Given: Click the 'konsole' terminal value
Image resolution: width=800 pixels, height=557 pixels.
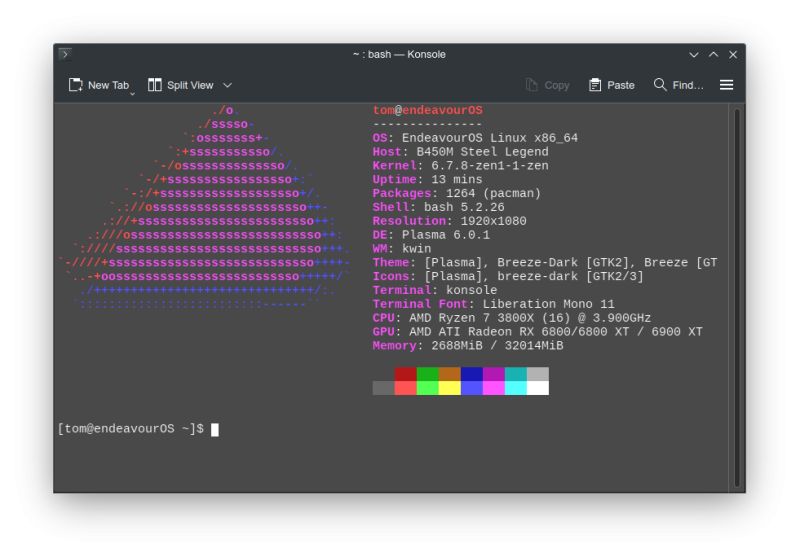Looking at the screenshot, I should [471, 290].
